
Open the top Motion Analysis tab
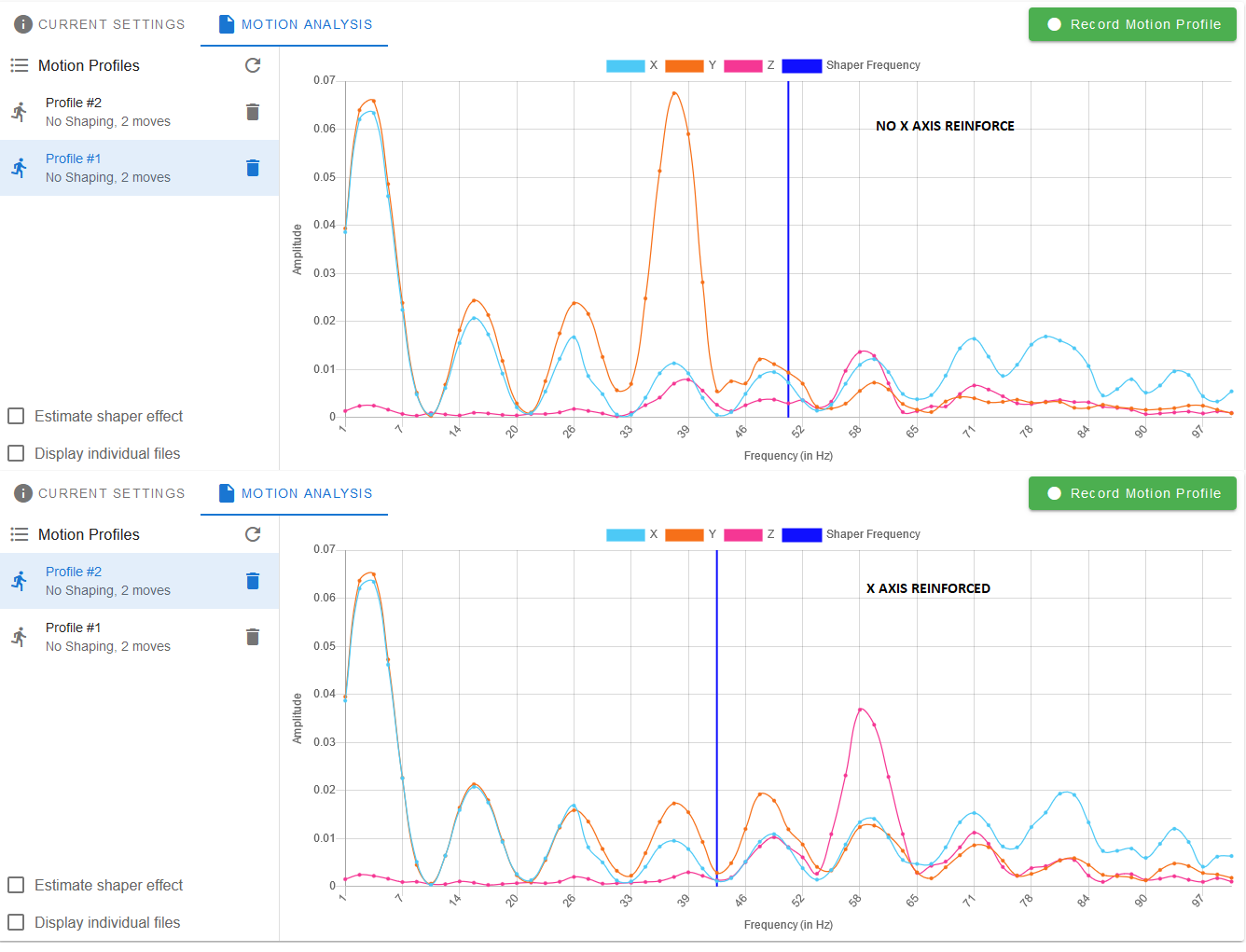295,24
